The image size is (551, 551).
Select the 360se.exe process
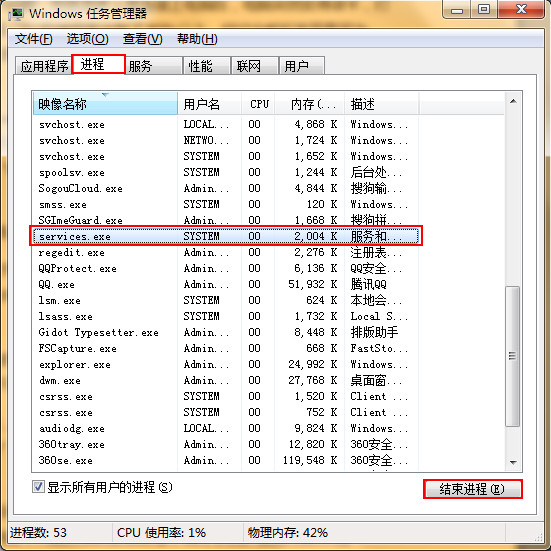(x=226, y=460)
